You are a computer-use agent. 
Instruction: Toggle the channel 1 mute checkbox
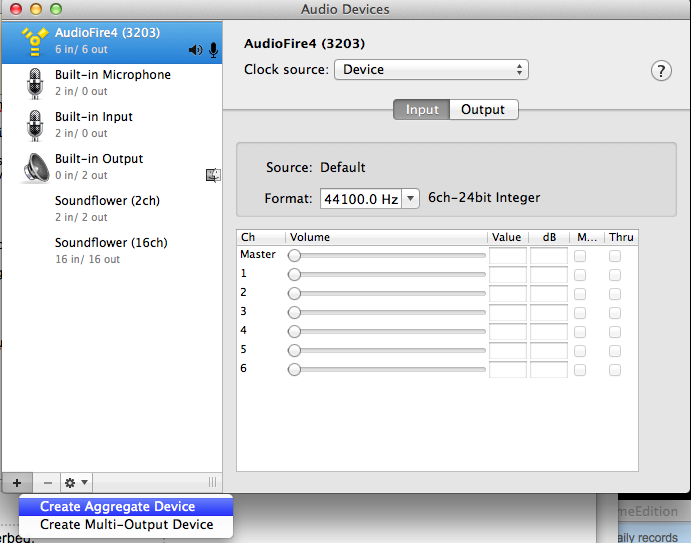point(580,275)
